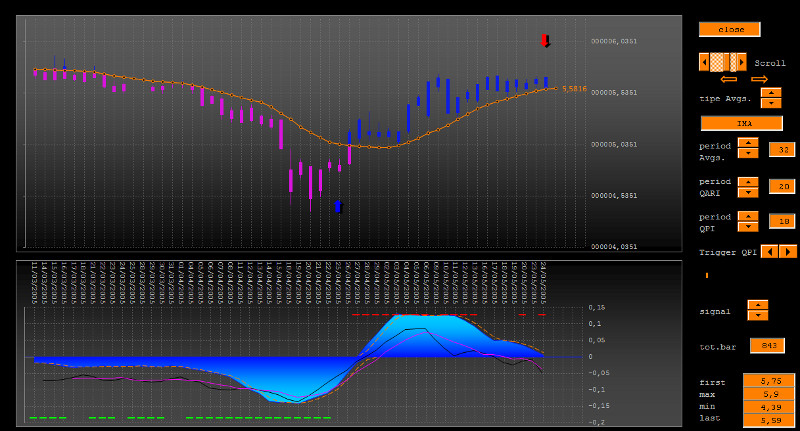Click the red down-arrow sell signal on the chart
Screen dimensions: 800x431
[x=545, y=41]
